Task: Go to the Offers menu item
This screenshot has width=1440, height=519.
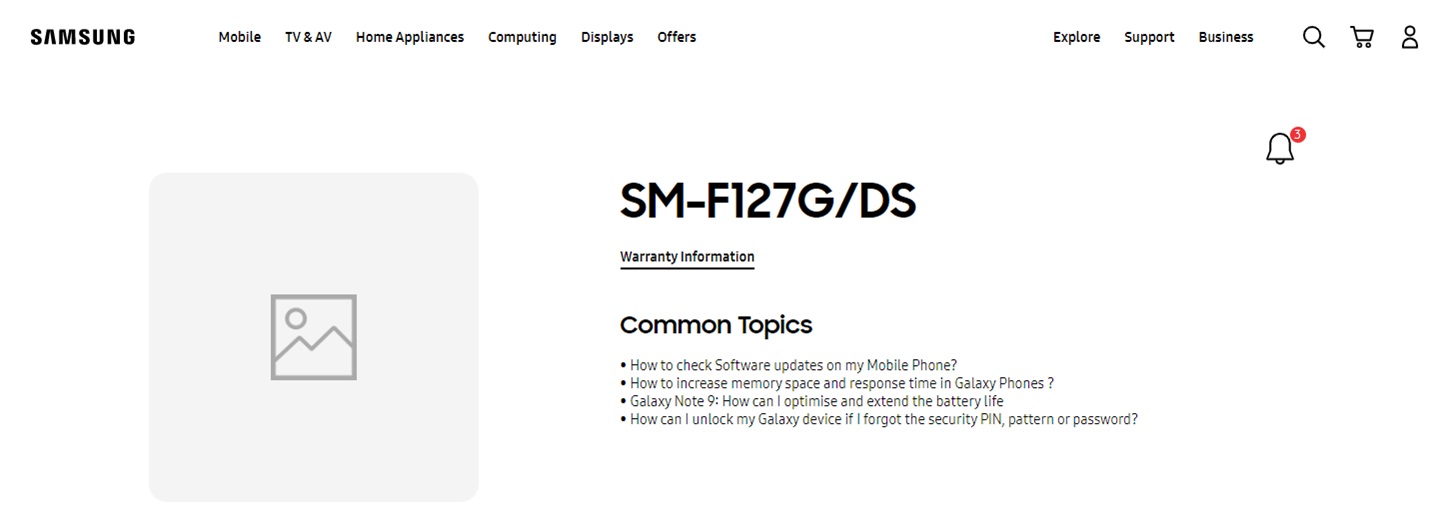Action: point(676,37)
